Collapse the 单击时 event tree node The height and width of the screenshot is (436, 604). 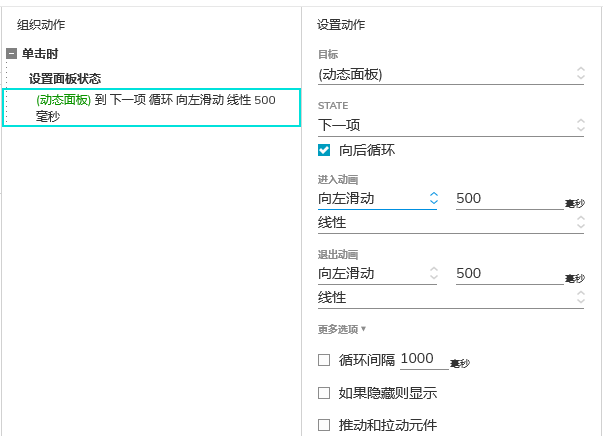pos(12,54)
